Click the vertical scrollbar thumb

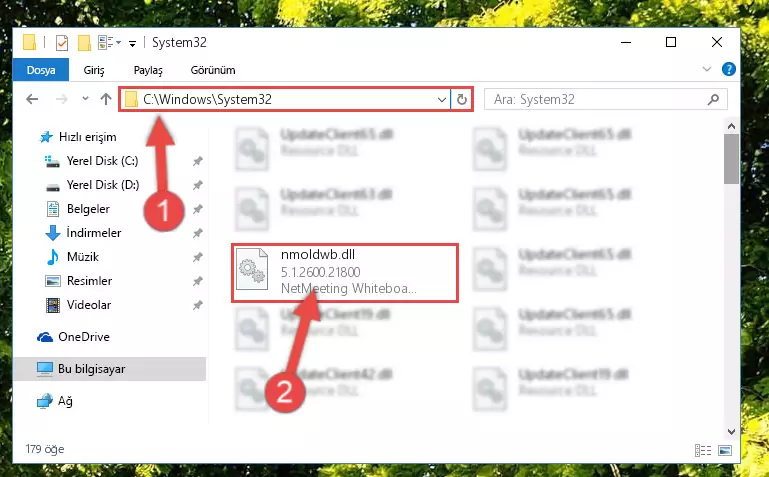[731, 159]
